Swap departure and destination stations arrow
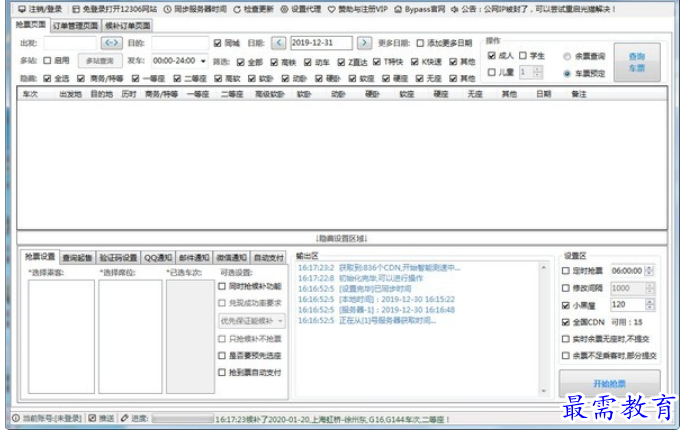This screenshot has height=439, width=684. pos(112,43)
